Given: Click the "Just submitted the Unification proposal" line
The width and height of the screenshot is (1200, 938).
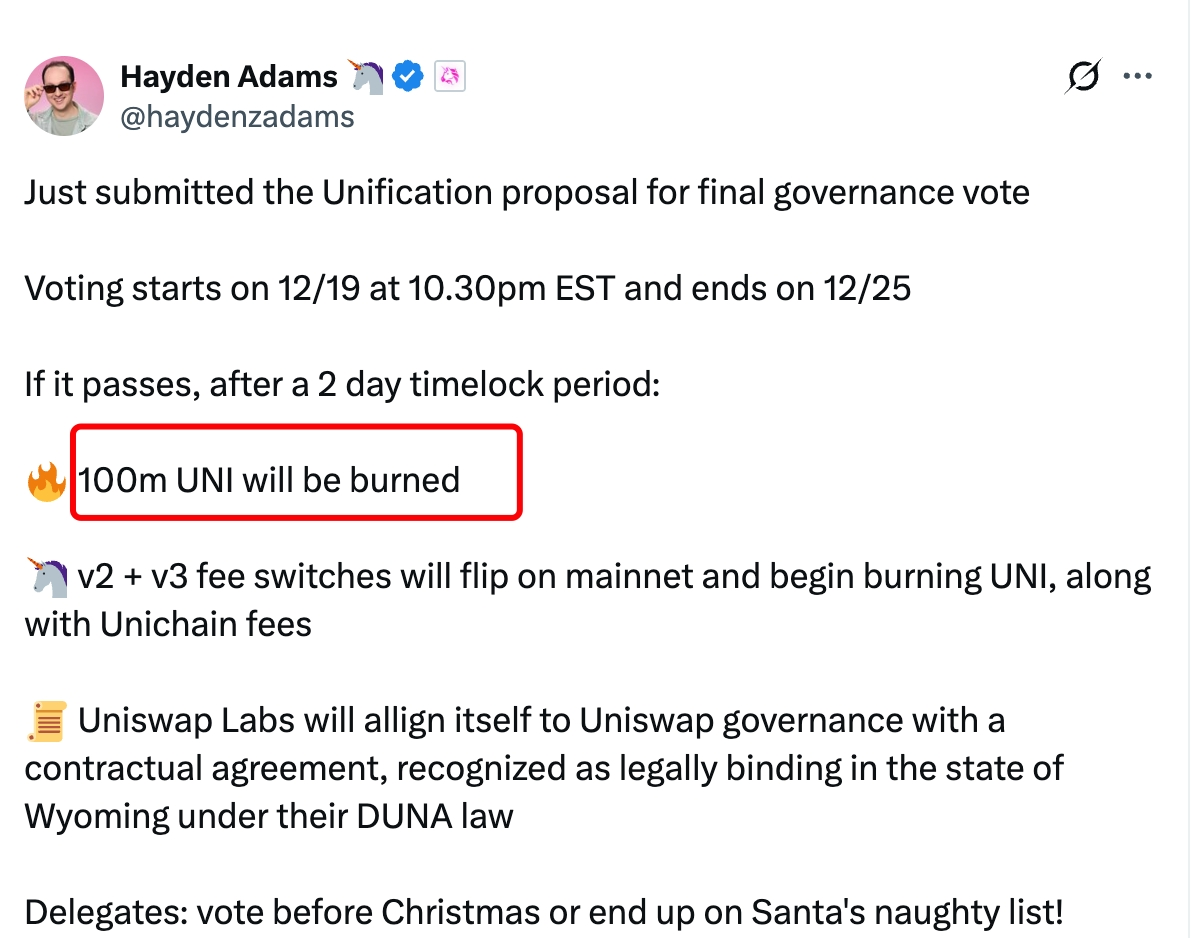Looking at the screenshot, I should click(x=526, y=191).
